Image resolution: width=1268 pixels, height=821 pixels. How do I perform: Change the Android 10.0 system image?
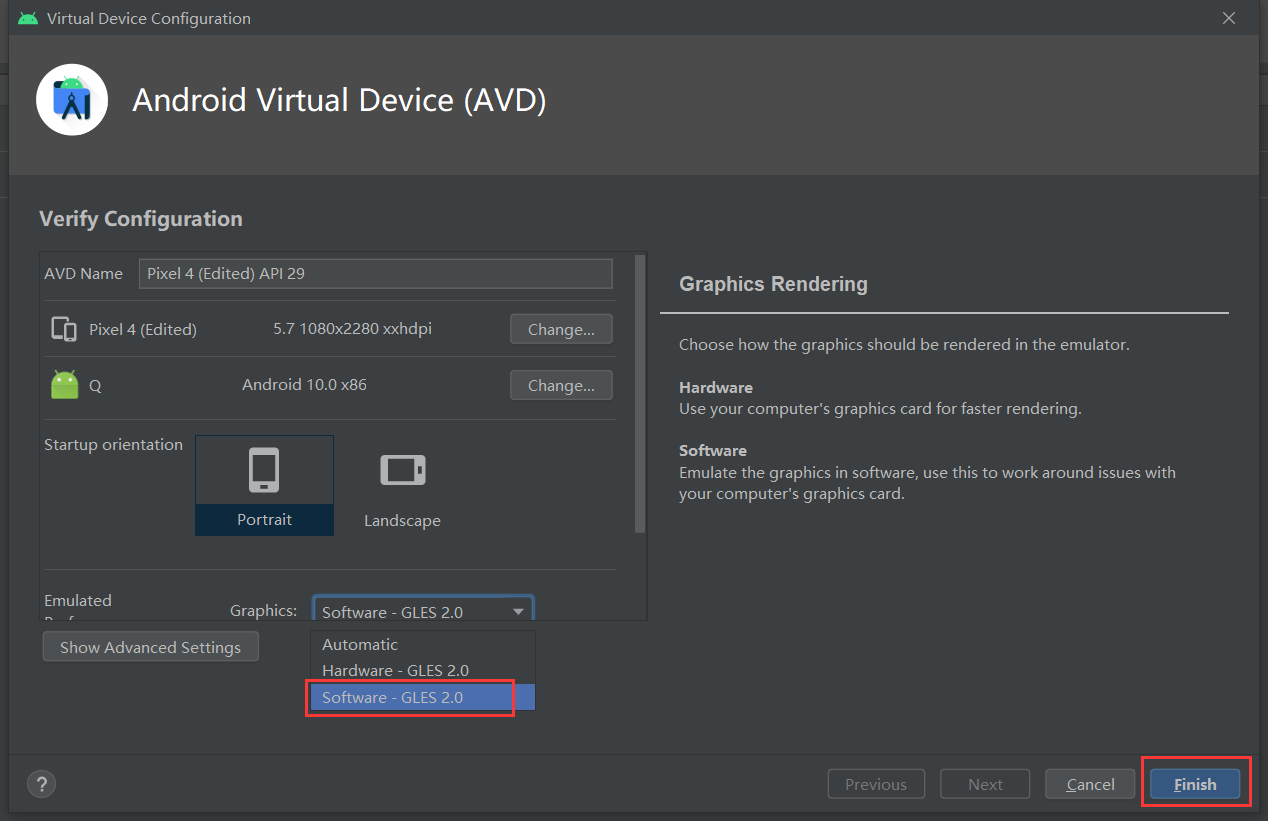561,385
